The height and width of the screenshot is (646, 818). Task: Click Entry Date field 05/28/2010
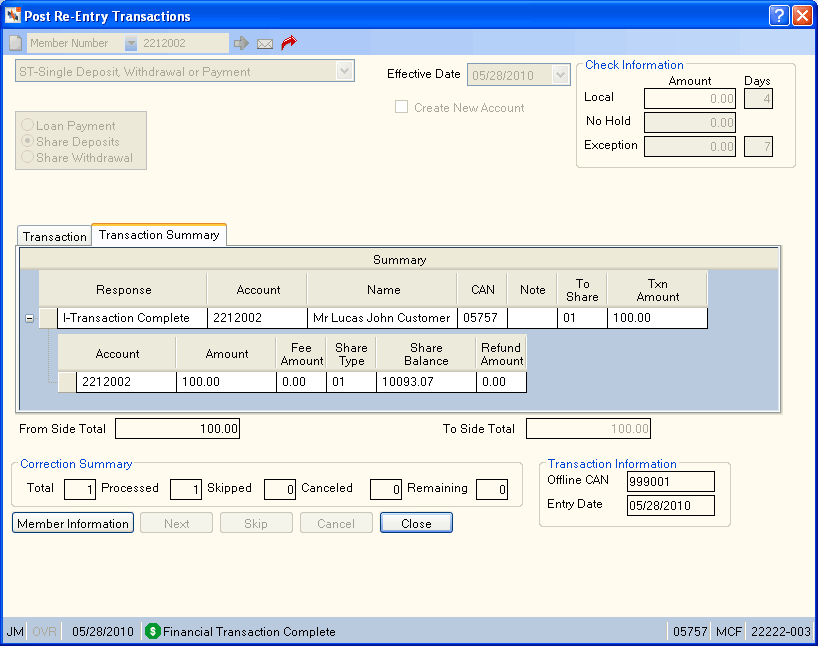click(671, 505)
